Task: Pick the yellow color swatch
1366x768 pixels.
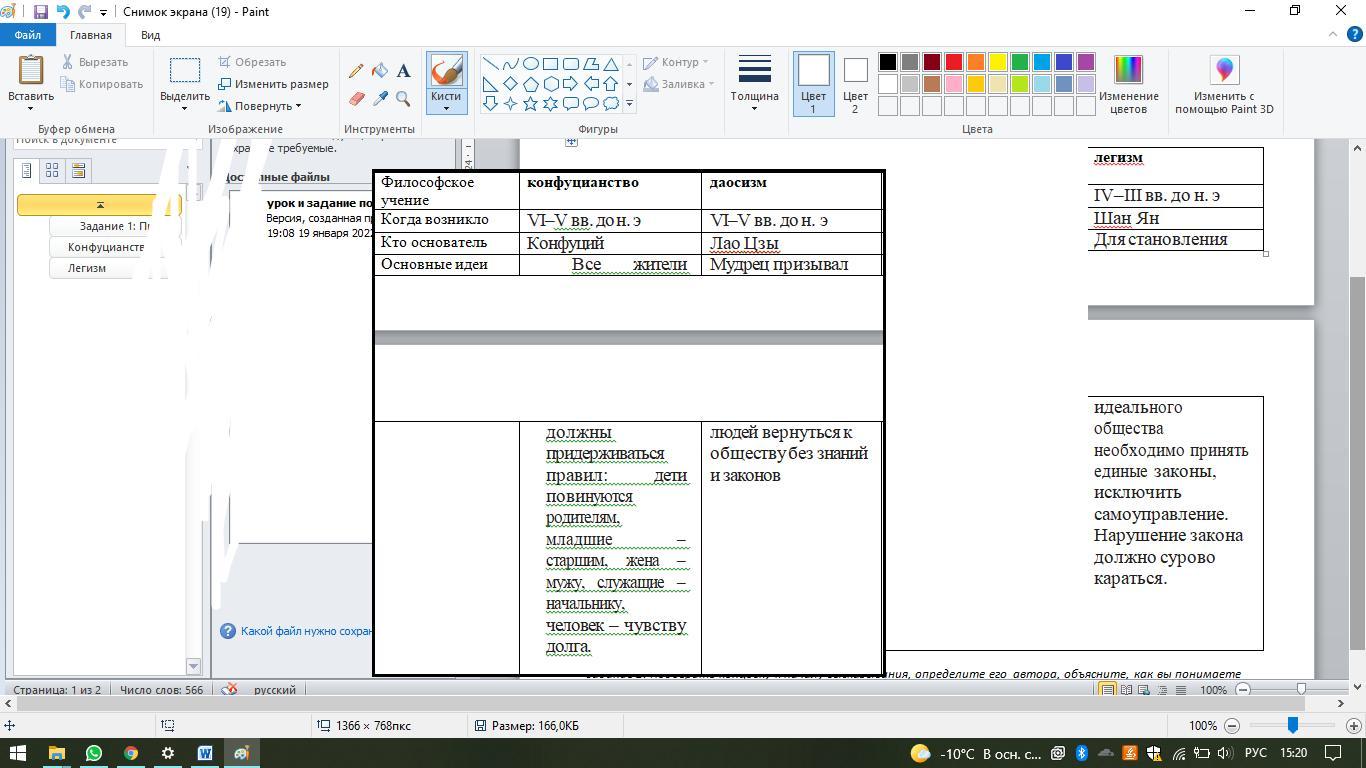Action: point(998,62)
